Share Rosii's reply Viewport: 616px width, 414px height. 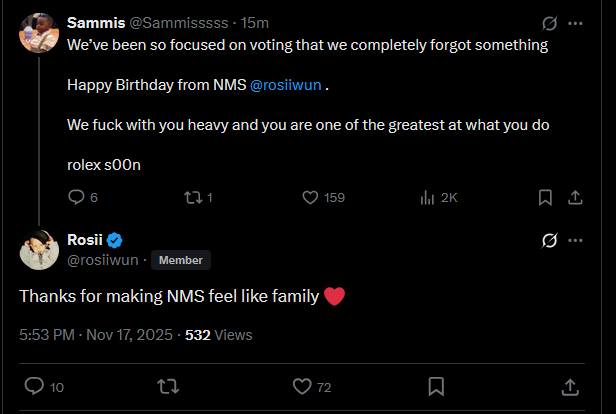[571, 386]
